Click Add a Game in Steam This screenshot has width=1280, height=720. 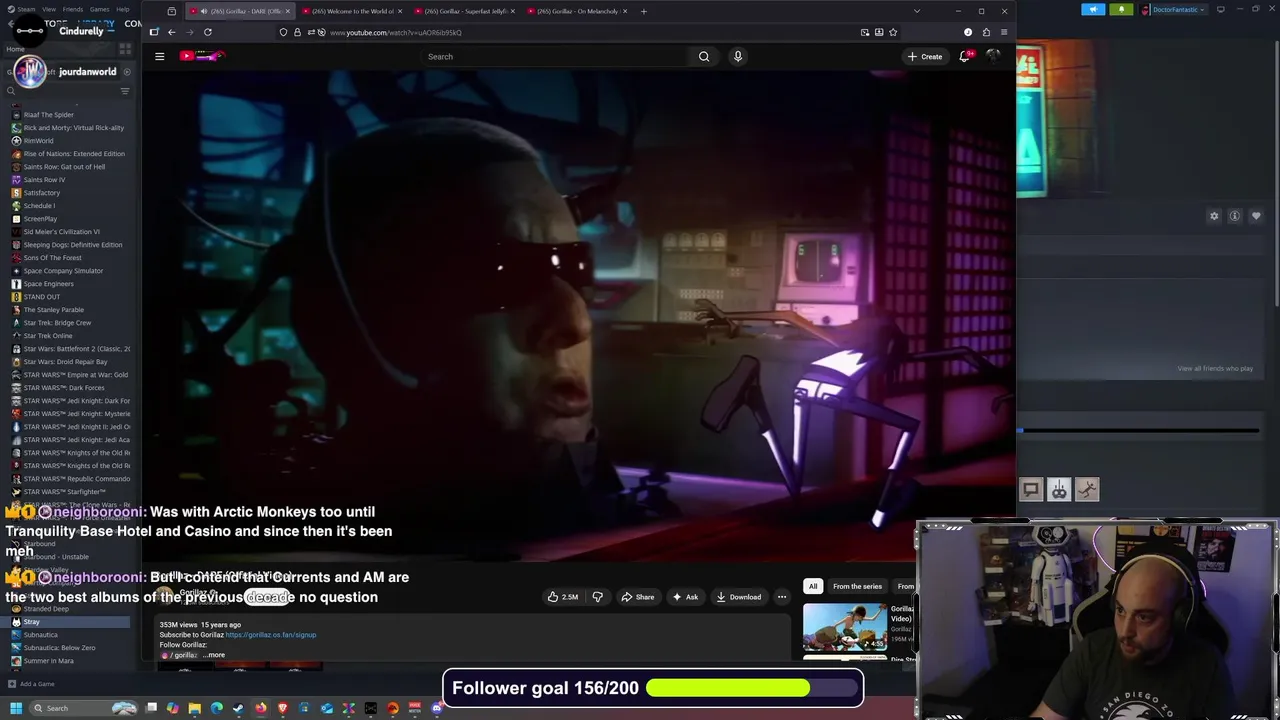pyautogui.click(x=30, y=684)
